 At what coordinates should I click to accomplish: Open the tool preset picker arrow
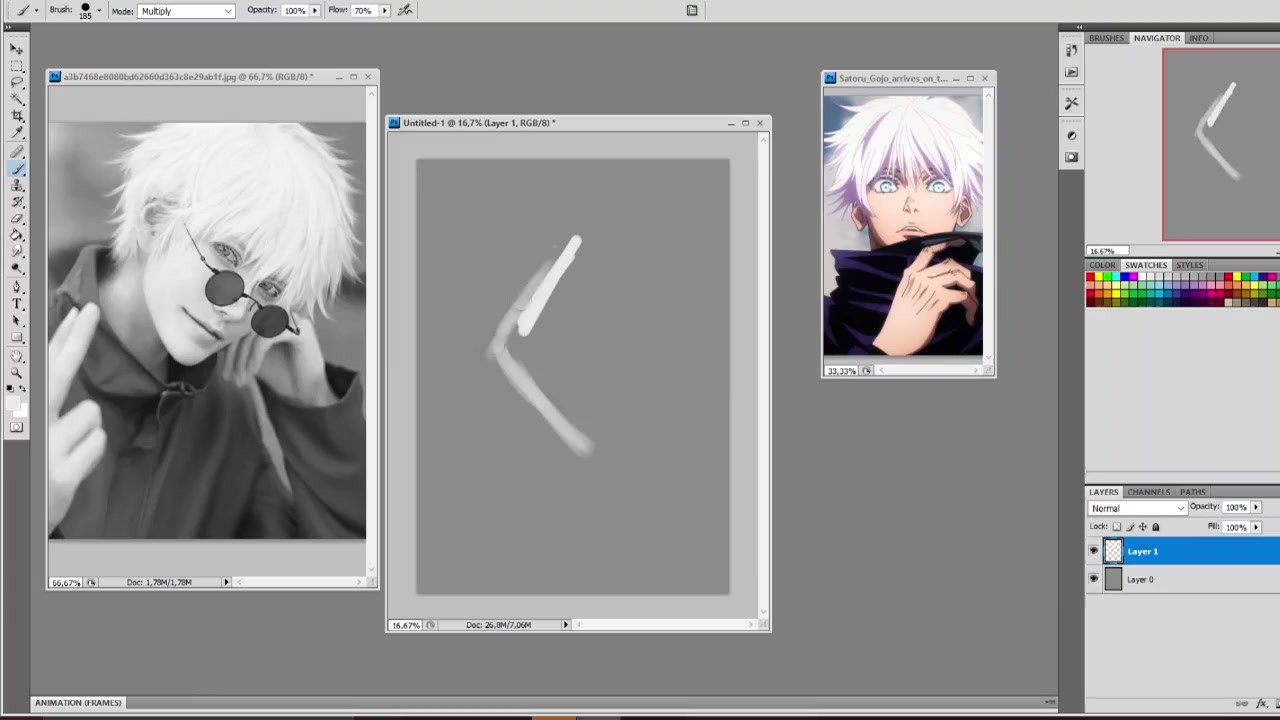[x=37, y=10]
